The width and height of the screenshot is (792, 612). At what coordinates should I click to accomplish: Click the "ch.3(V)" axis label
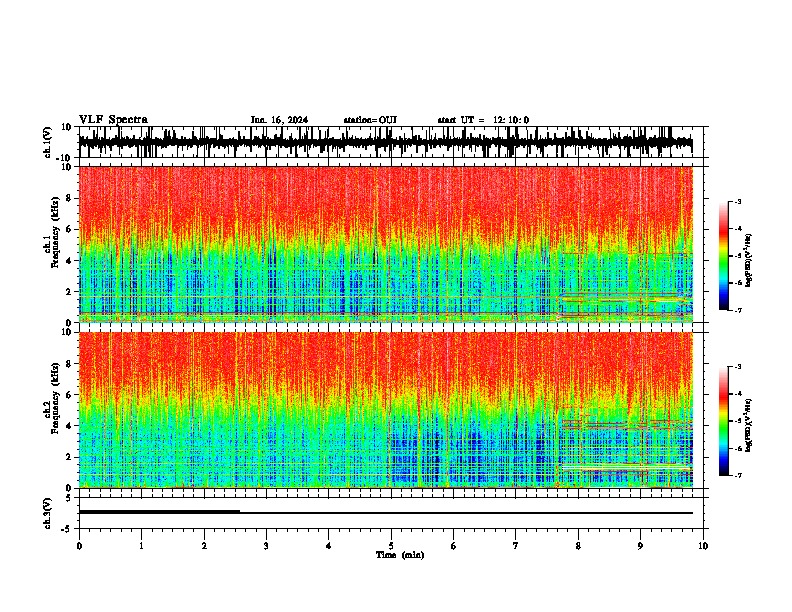coord(48,513)
